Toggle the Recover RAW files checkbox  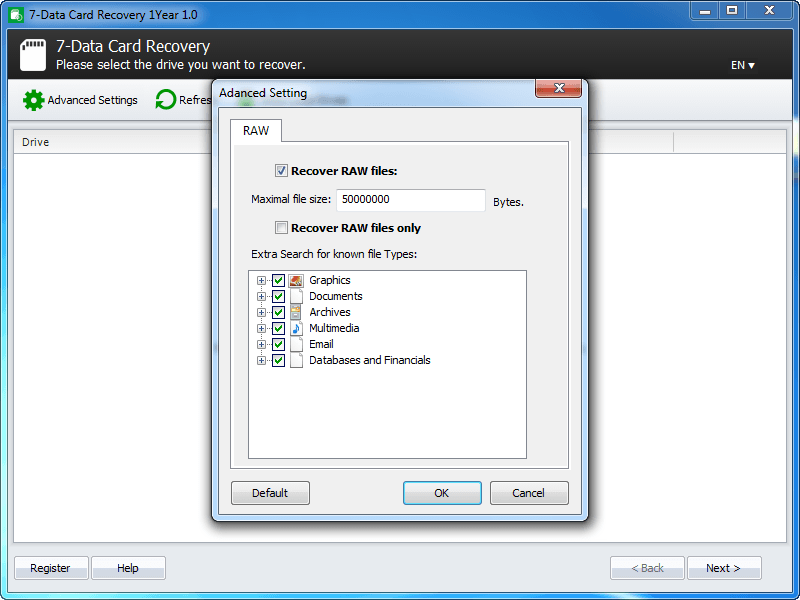[x=281, y=171]
